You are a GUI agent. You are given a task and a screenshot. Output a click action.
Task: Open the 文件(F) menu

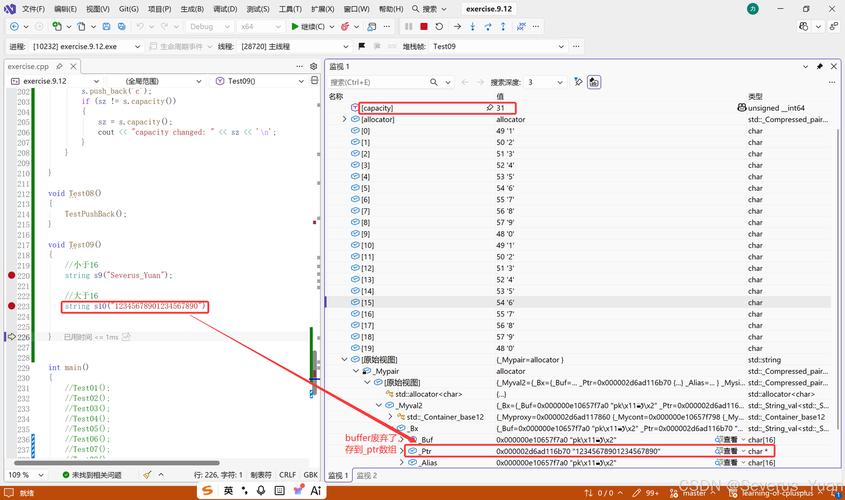[33, 9]
